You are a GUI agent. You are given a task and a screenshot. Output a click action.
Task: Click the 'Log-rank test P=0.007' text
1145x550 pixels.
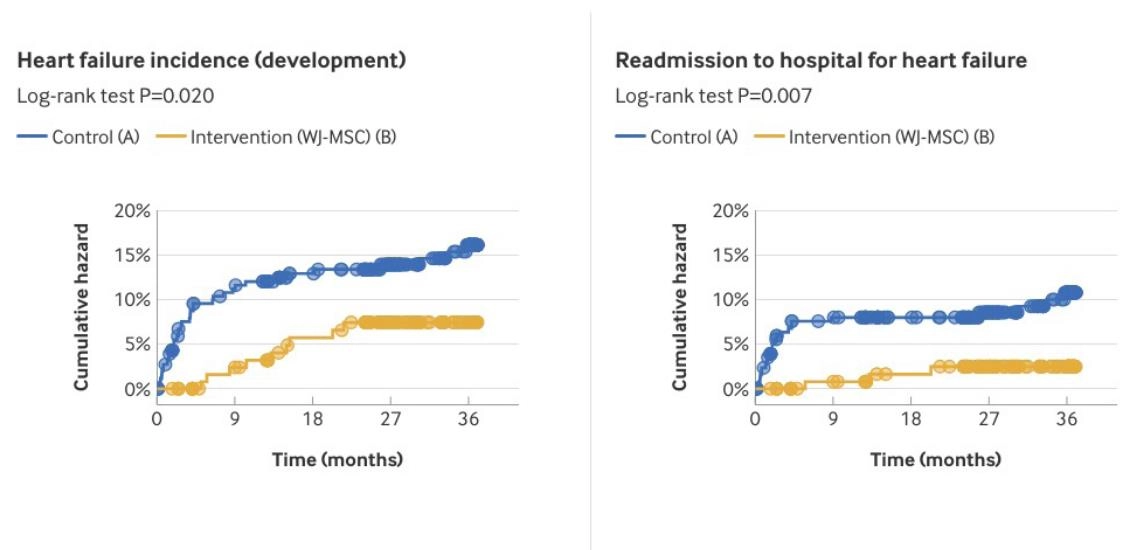coord(713,96)
